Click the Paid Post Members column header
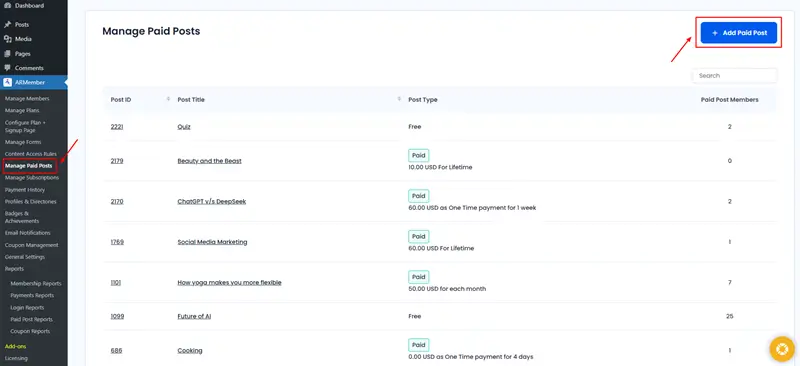Image resolution: width=800 pixels, height=366 pixels. pos(730,100)
